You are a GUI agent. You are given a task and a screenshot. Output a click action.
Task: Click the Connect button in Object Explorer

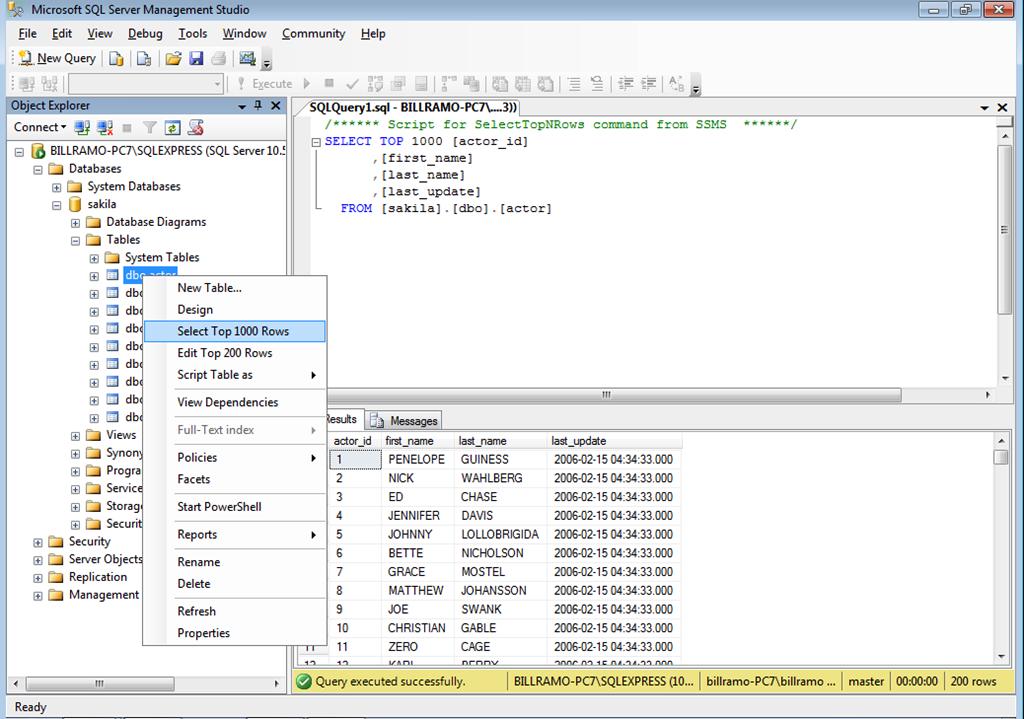pyautogui.click(x=35, y=127)
